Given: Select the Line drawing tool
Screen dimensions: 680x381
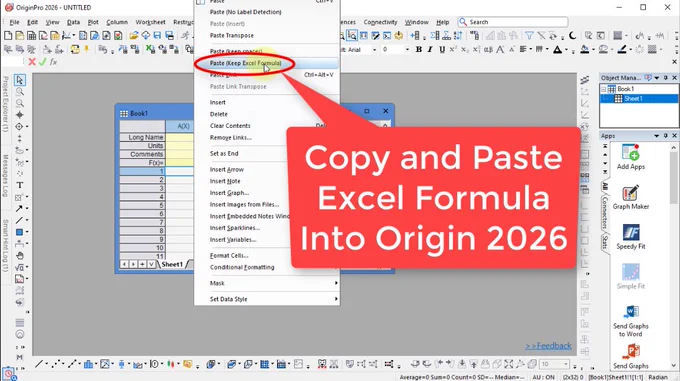Looking at the screenshot, I should click(20, 220).
